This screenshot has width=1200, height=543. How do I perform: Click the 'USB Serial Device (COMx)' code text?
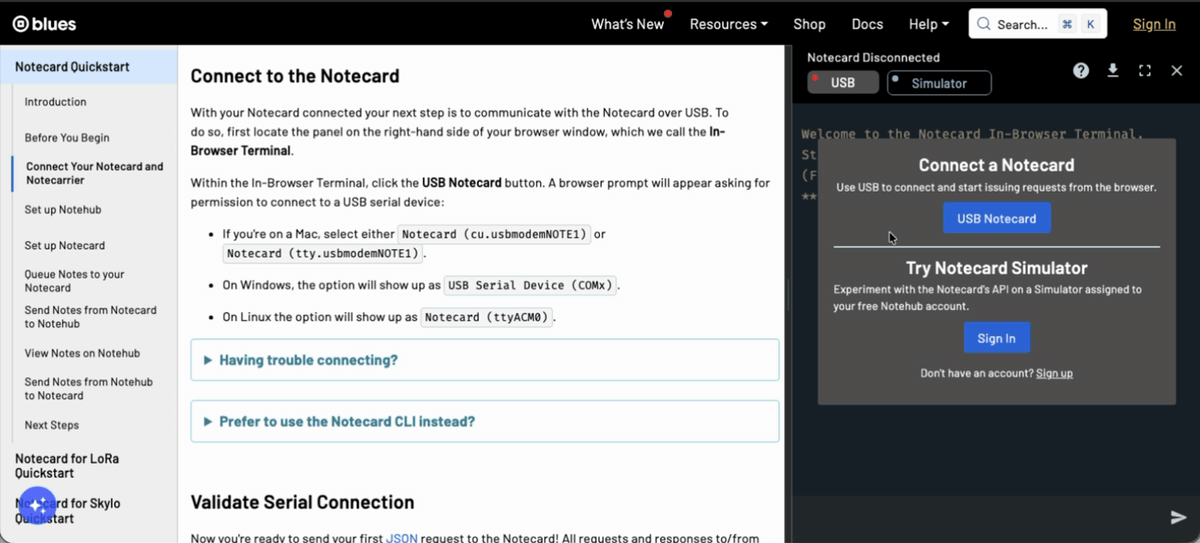click(x=530, y=285)
